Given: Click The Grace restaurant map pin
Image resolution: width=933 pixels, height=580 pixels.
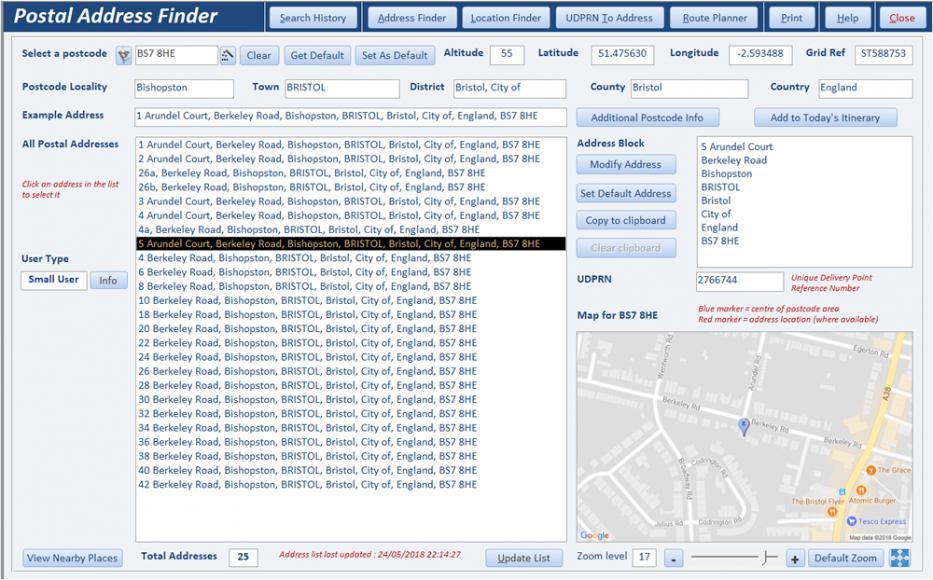Looking at the screenshot, I should click(x=871, y=470).
